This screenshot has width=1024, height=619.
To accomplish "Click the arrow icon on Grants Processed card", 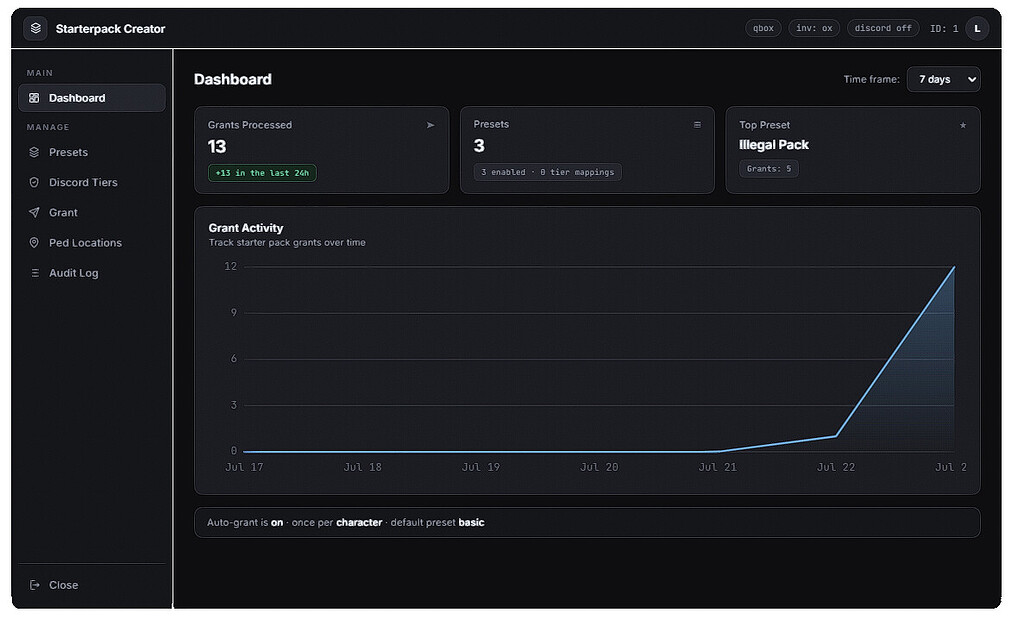I will point(430,125).
